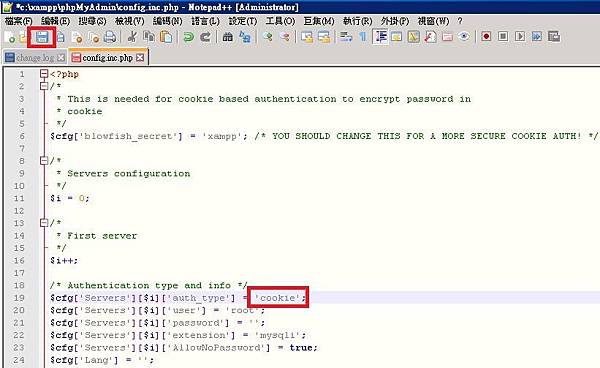Collapse the comment fold at line 2

[x=44, y=86]
